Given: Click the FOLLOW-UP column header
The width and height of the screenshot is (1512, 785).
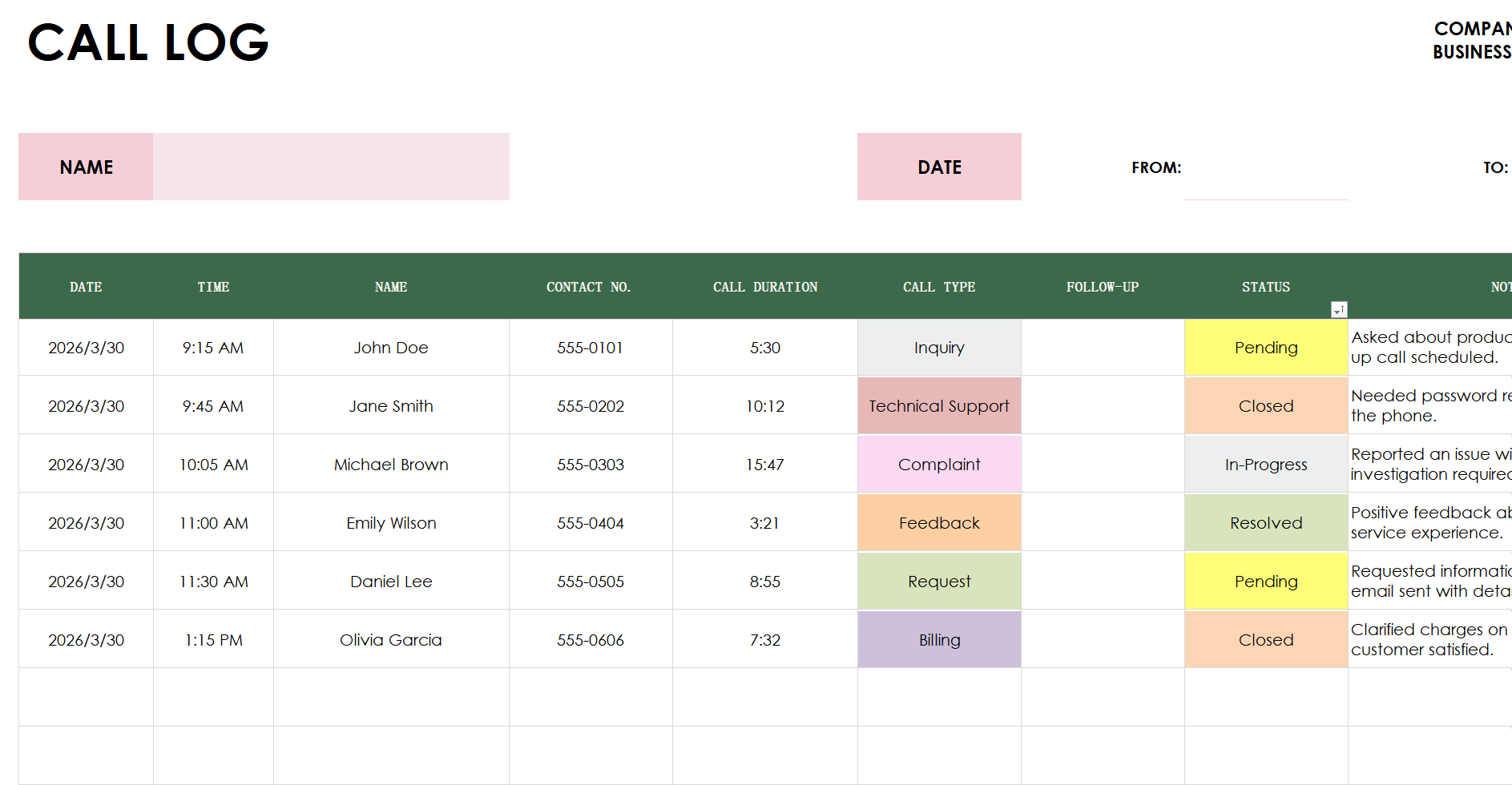Looking at the screenshot, I should 1103,287.
